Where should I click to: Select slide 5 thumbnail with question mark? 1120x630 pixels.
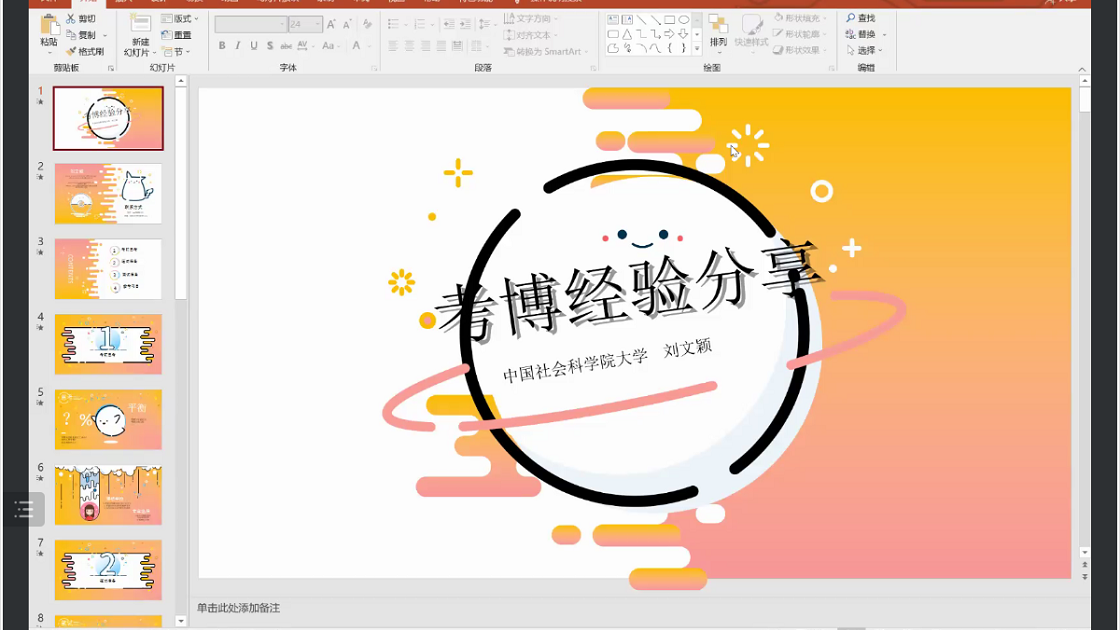109,419
